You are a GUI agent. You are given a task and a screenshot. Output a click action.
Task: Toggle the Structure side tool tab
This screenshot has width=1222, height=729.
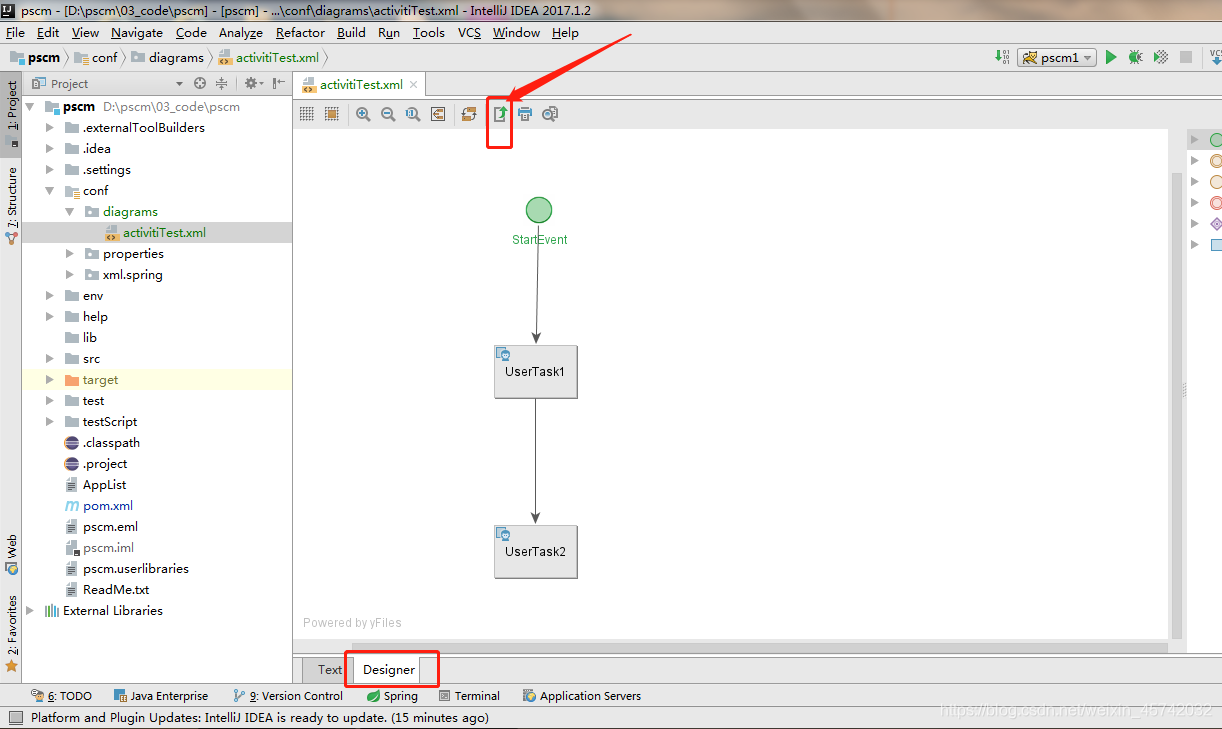12,206
